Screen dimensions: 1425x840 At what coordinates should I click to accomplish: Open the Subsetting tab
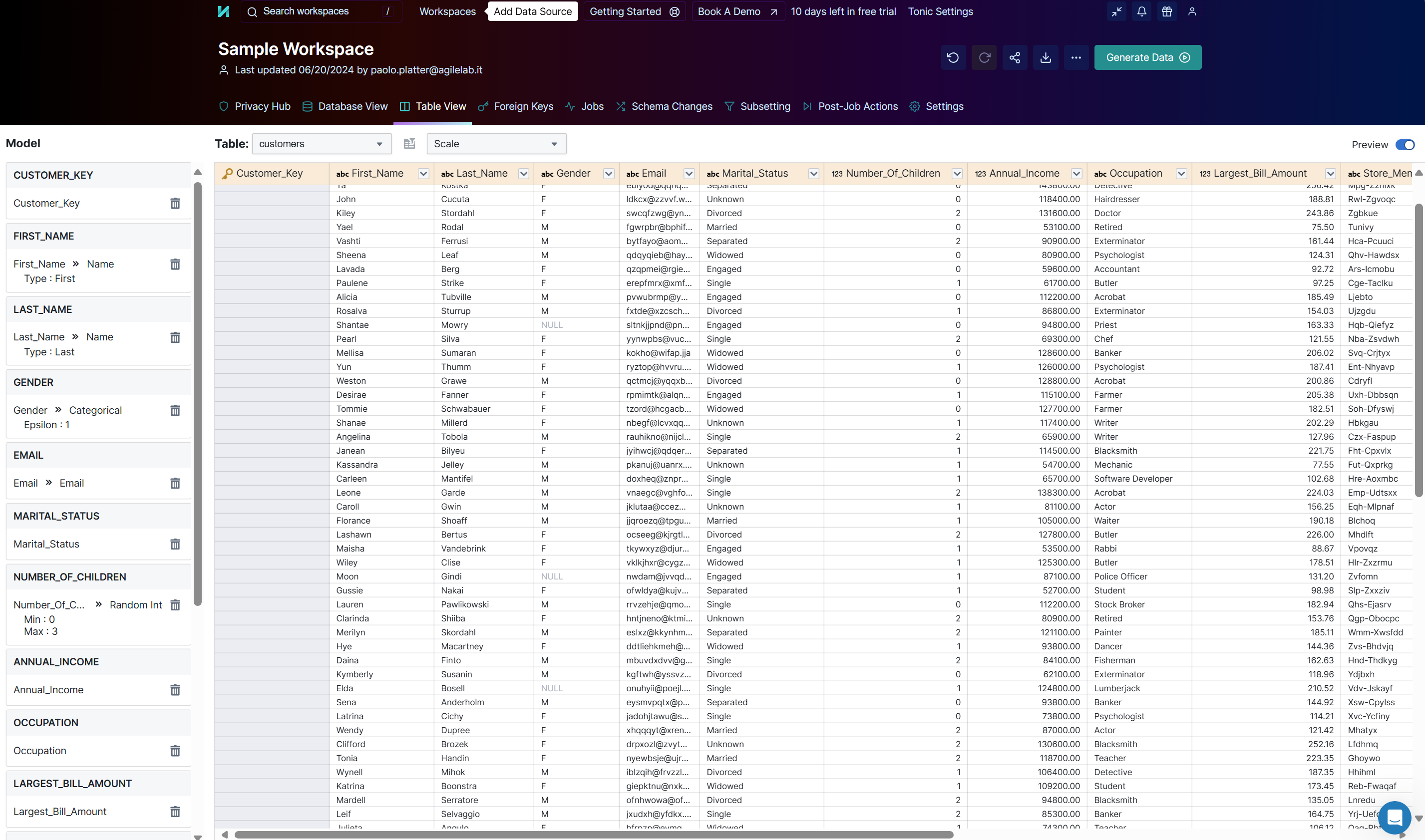757,106
